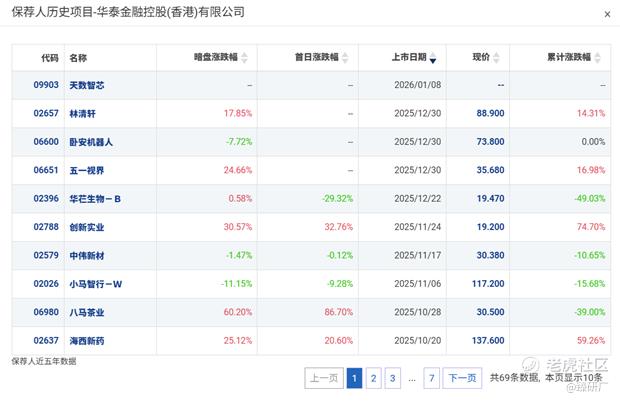Open stock code 02637

[46, 340]
